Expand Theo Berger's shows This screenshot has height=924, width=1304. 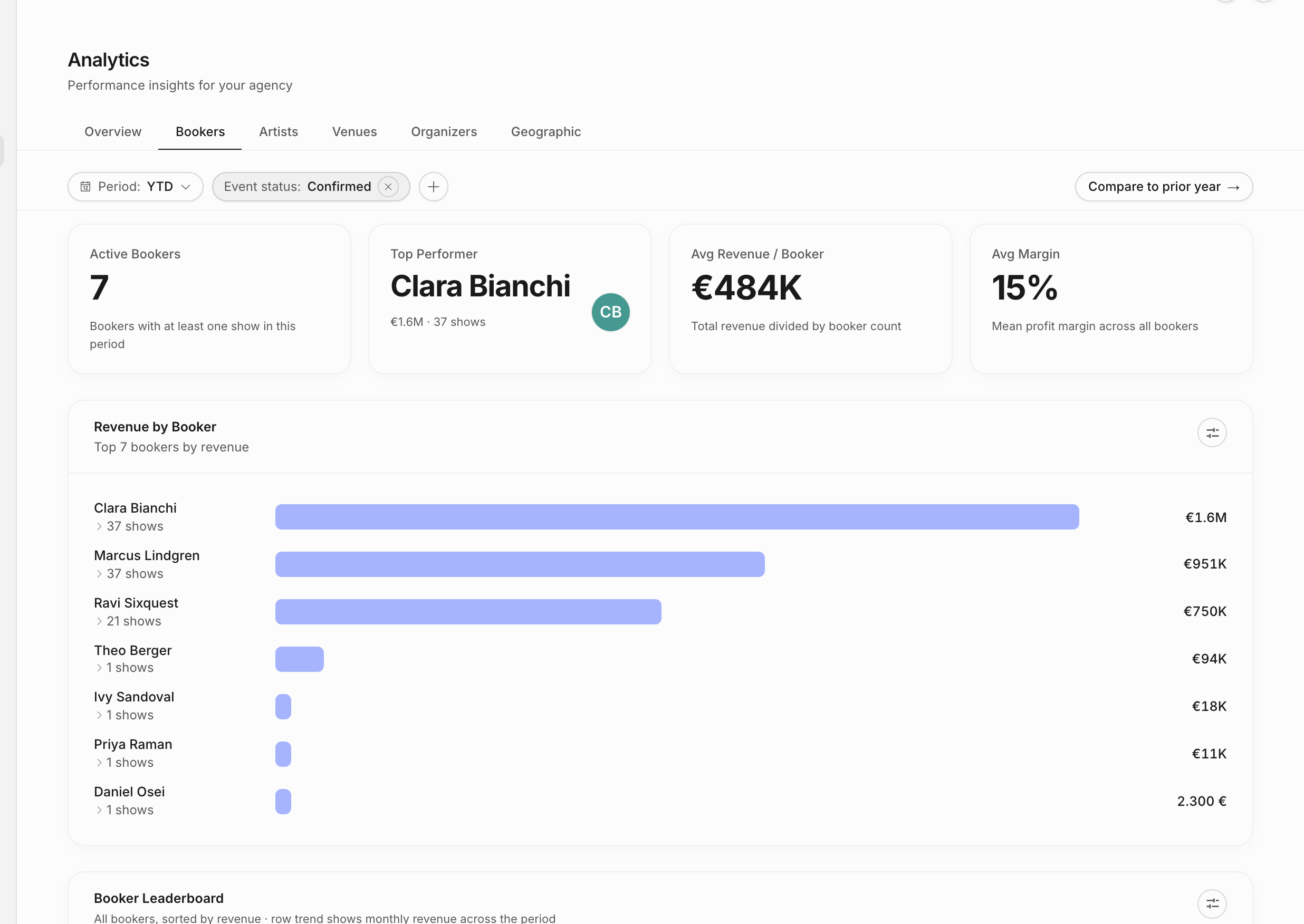124,667
